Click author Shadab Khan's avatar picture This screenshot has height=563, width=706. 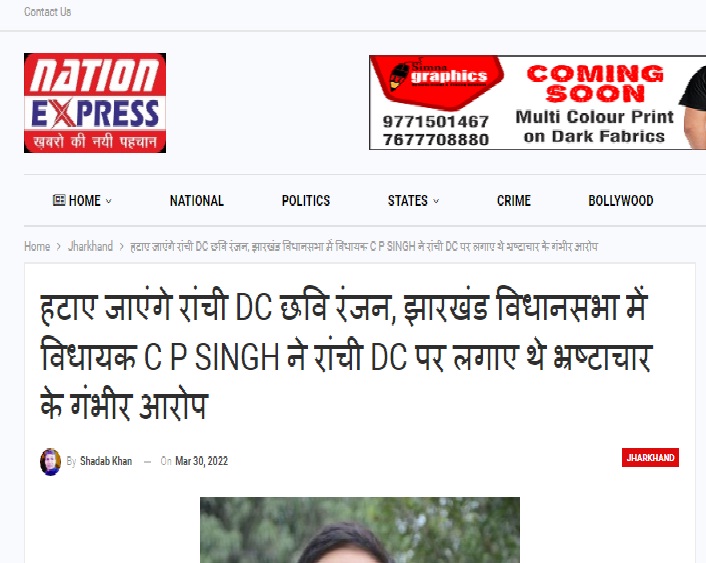(50, 462)
